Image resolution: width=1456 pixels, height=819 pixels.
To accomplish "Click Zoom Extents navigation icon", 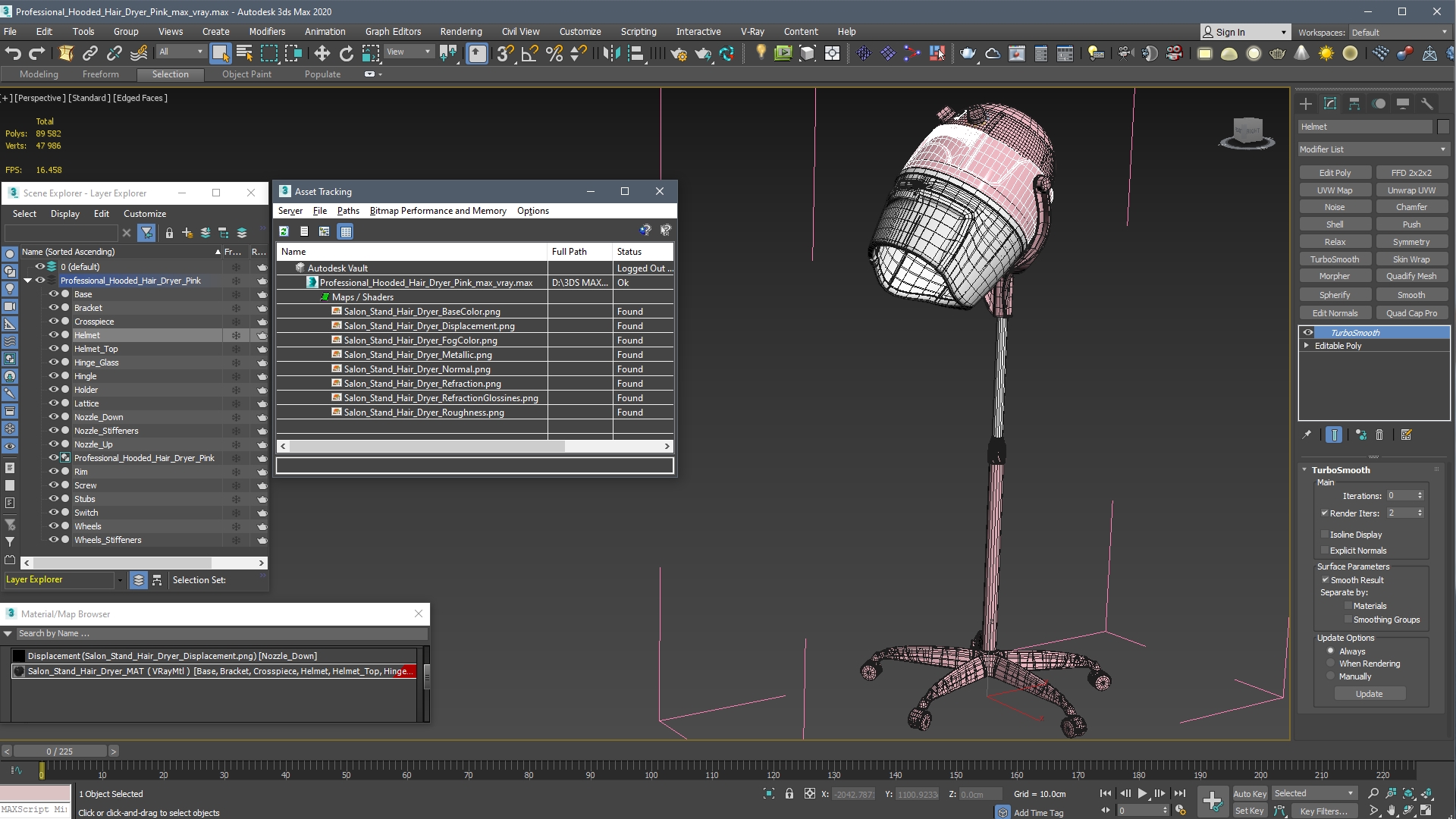I will pyautogui.click(x=1408, y=793).
